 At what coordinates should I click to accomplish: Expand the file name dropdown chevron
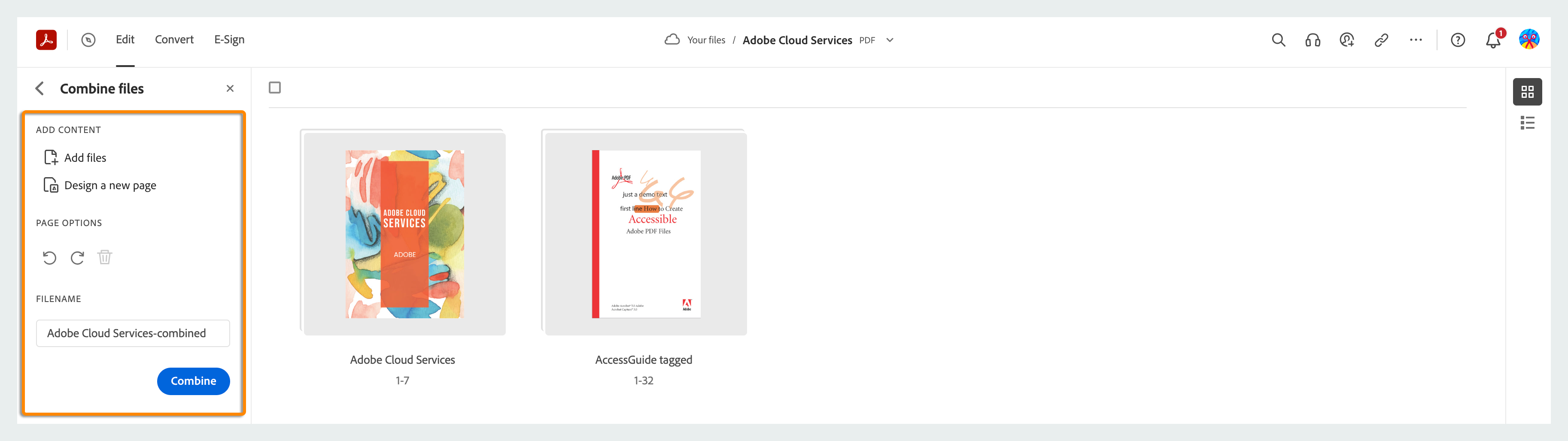coord(890,40)
